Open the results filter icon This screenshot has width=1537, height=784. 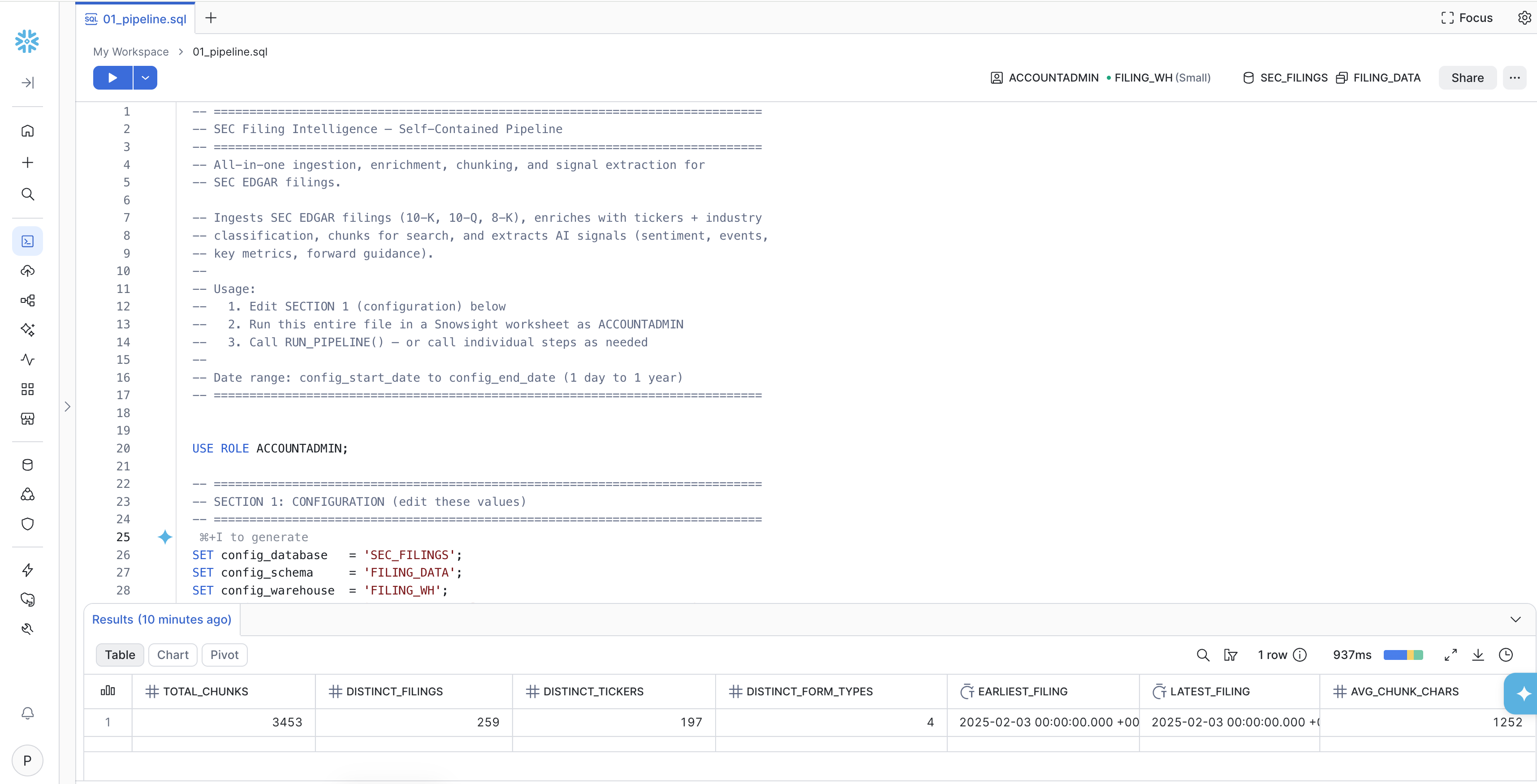[1230, 655]
